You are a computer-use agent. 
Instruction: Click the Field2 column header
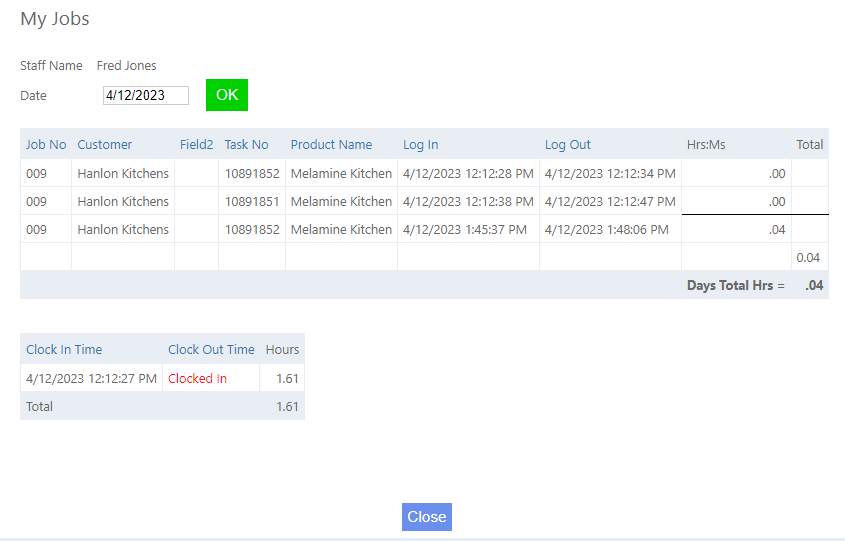click(197, 145)
